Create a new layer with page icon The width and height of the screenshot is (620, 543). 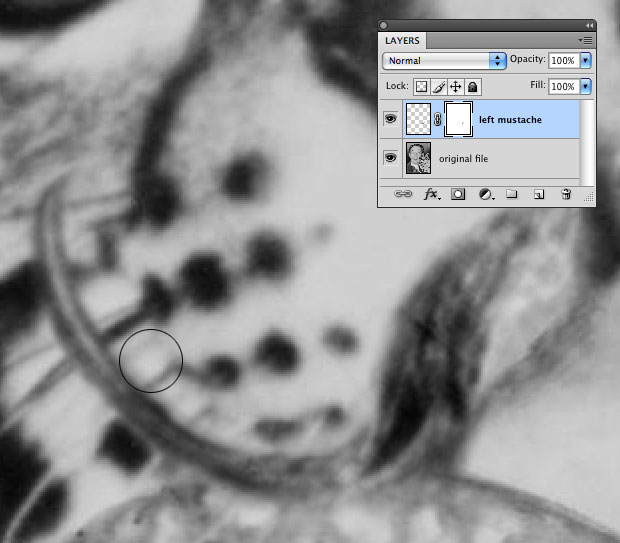click(538, 195)
